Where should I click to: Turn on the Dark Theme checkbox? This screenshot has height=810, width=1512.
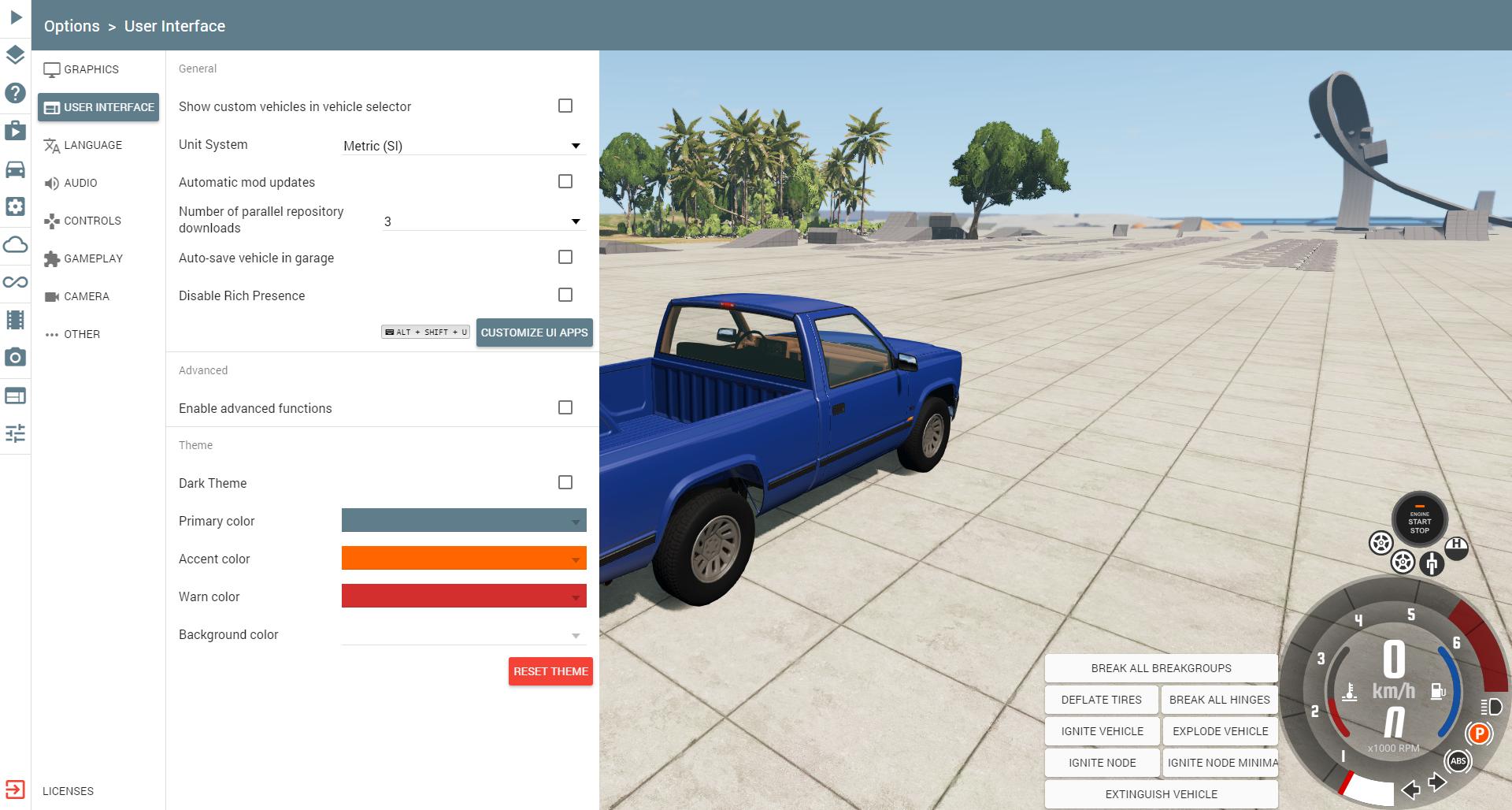[x=565, y=482]
